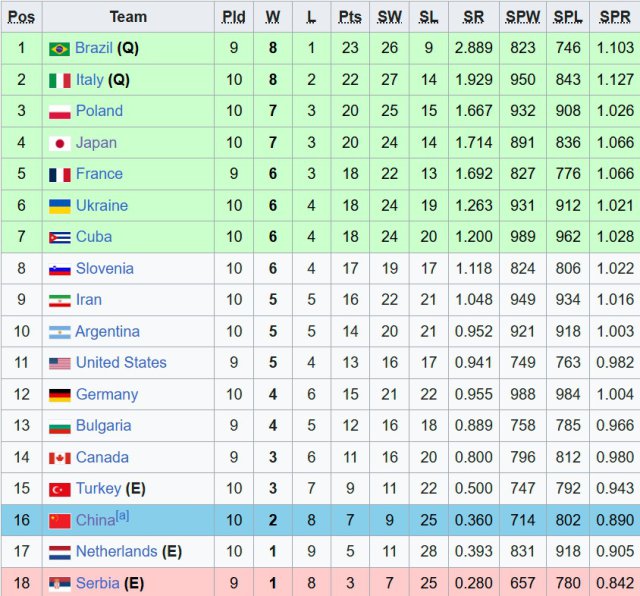Click the Italy flag icon
Screen dimensions: 640x596
59,80
